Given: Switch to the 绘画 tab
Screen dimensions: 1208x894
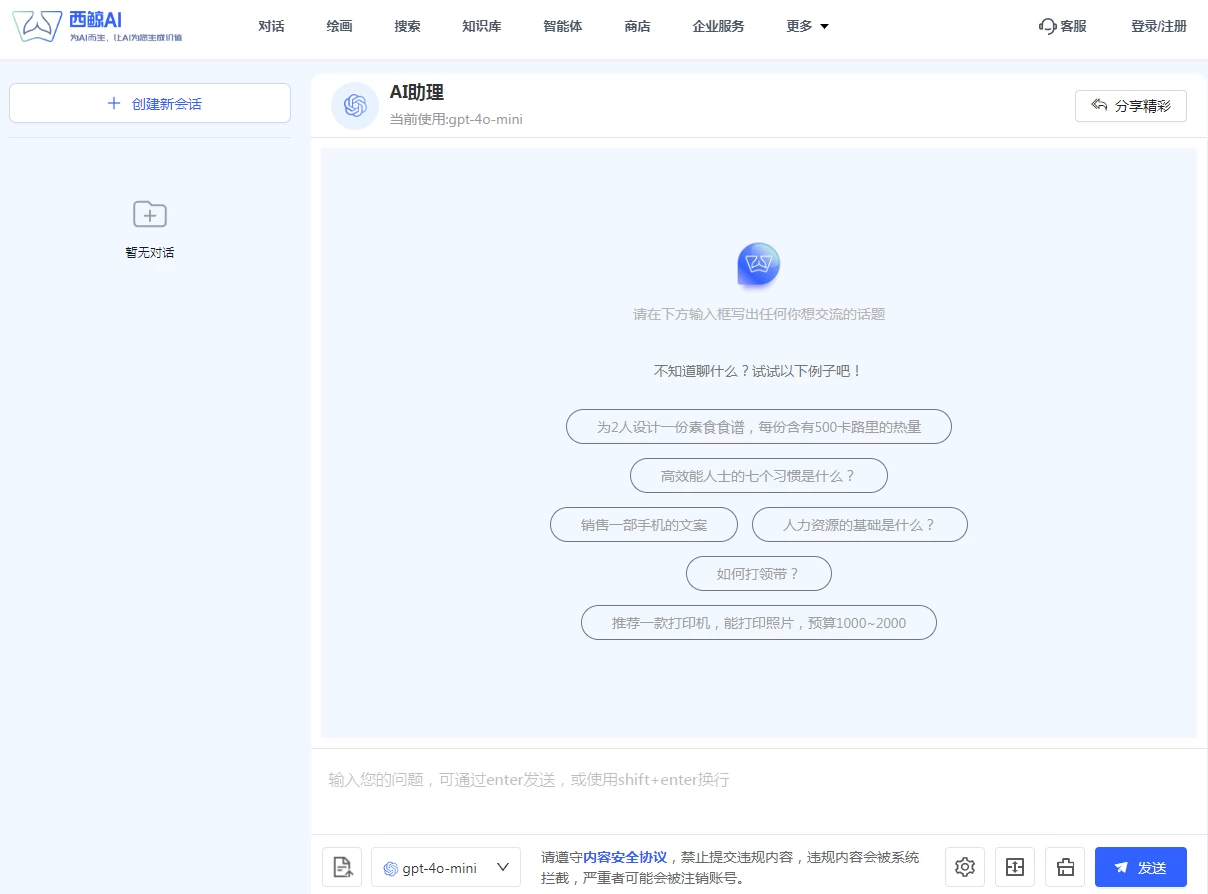Looking at the screenshot, I should click(x=339, y=27).
